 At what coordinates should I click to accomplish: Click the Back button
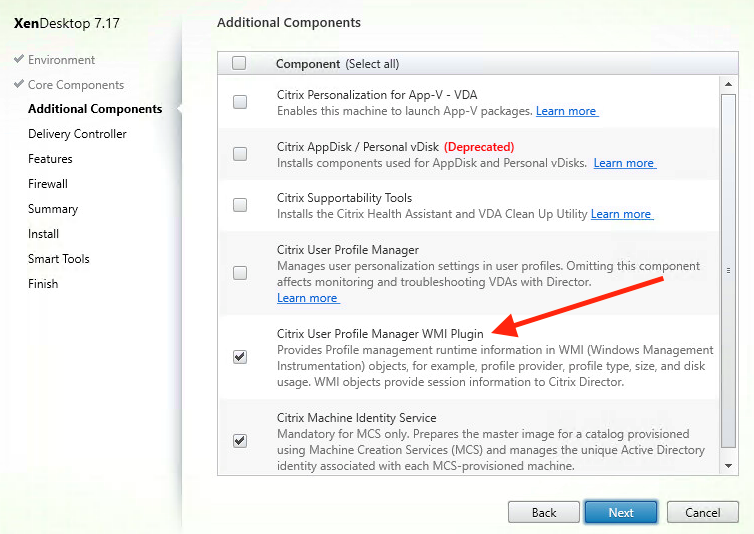544,512
